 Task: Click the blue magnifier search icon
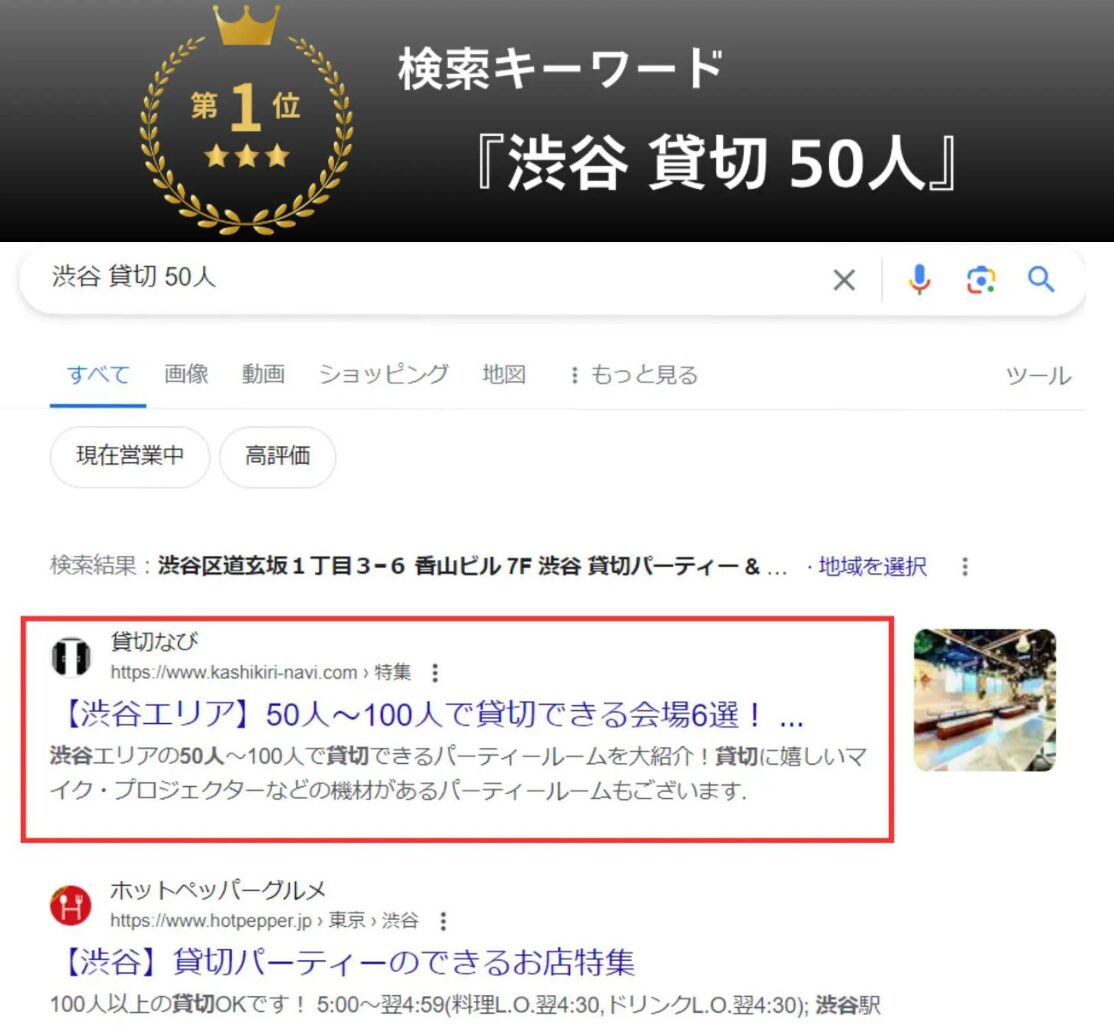pos(1041,279)
